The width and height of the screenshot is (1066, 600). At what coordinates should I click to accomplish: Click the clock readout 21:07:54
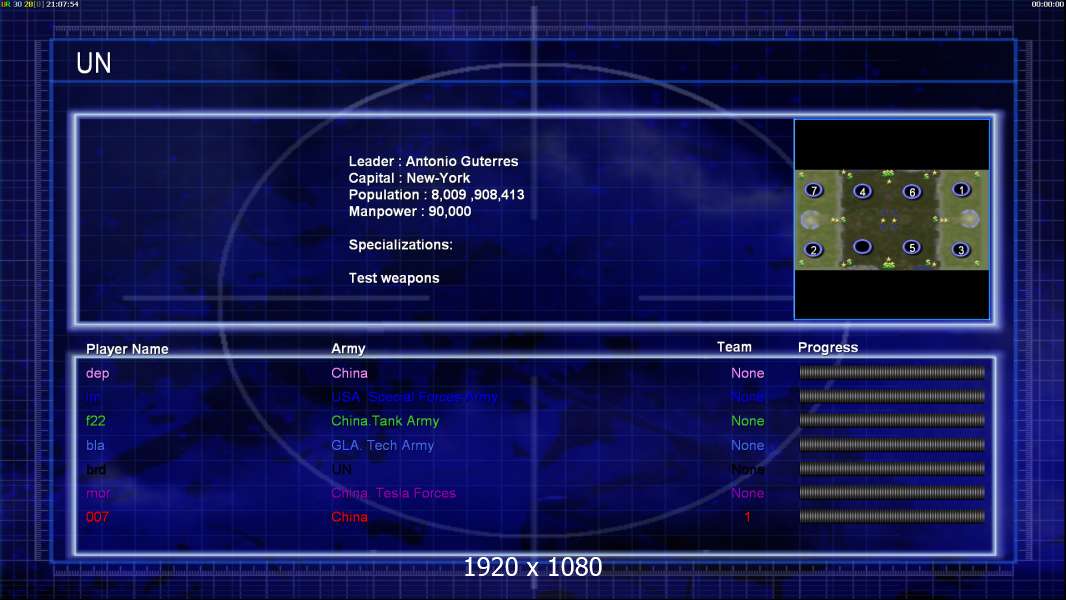[62, 4]
